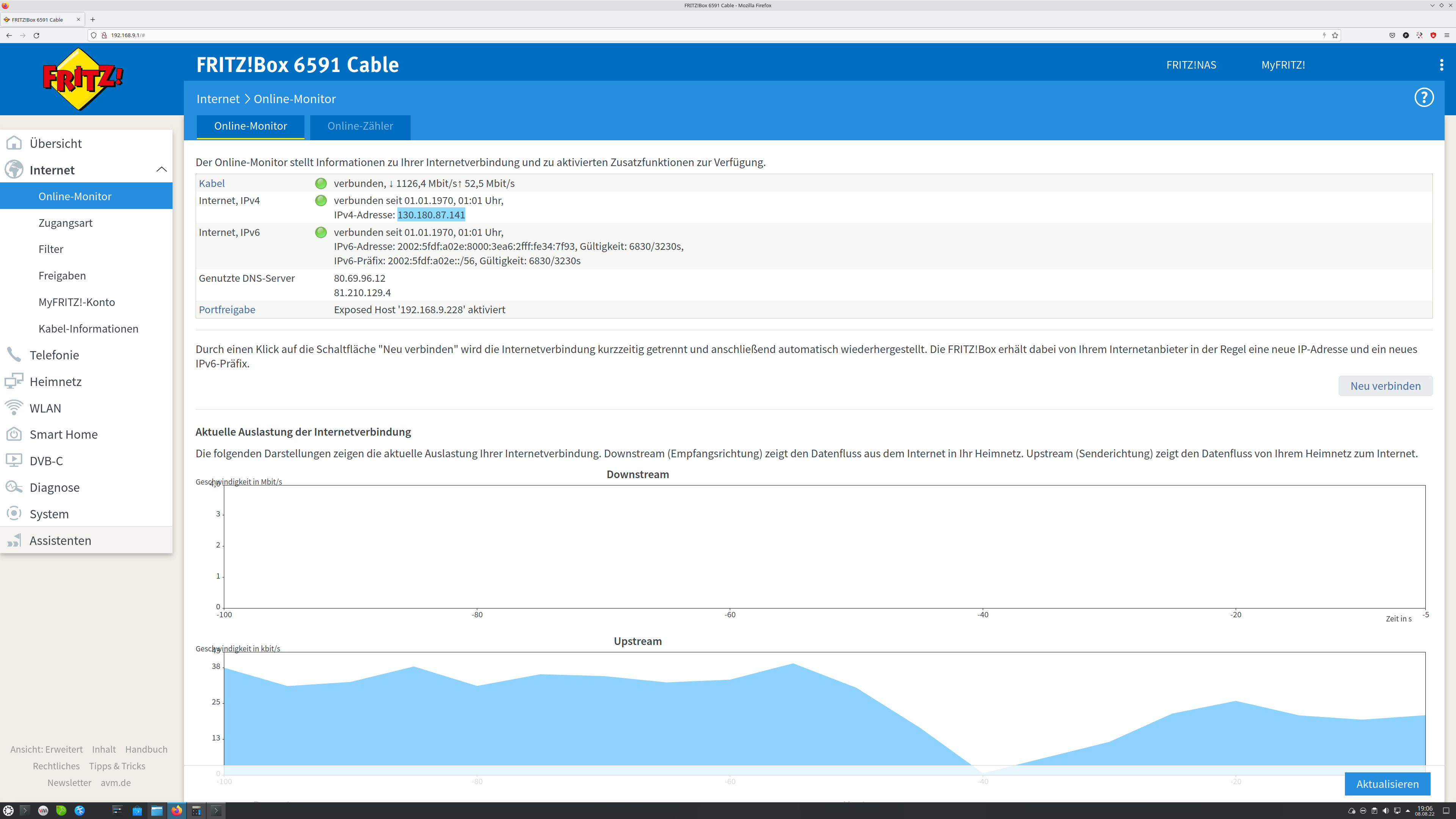This screenshot has width=1456, height=819.
Task: Click the Telefonie phone icon
Action: [x=14, y=355]
